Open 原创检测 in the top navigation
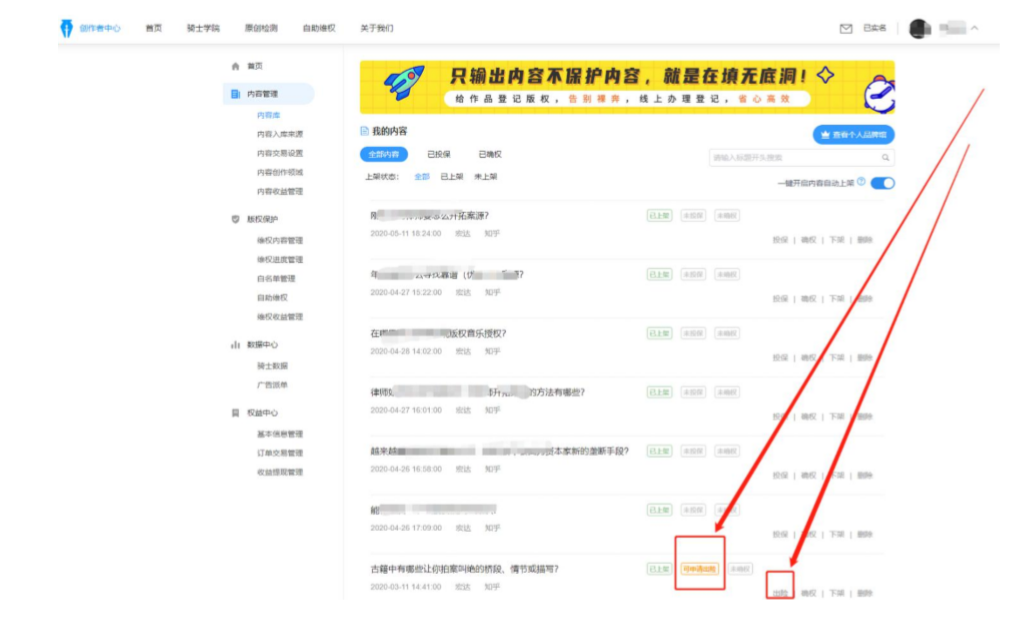This screenshot has width=1012, height=618. coord(261,28)
